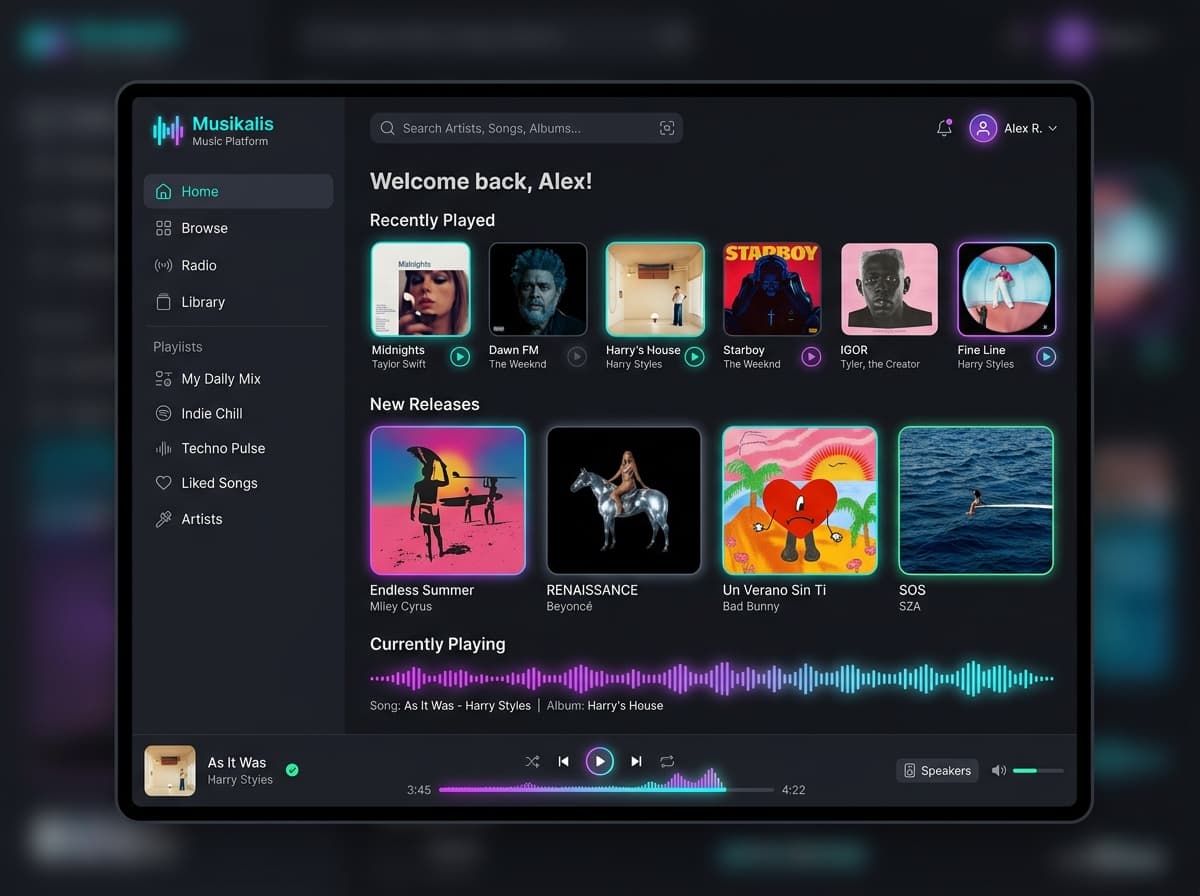1200x896 pixels.
Task: Click the 'Miley Cyrus' artist name
Action: pyautogui.click(x=401, y=606)
